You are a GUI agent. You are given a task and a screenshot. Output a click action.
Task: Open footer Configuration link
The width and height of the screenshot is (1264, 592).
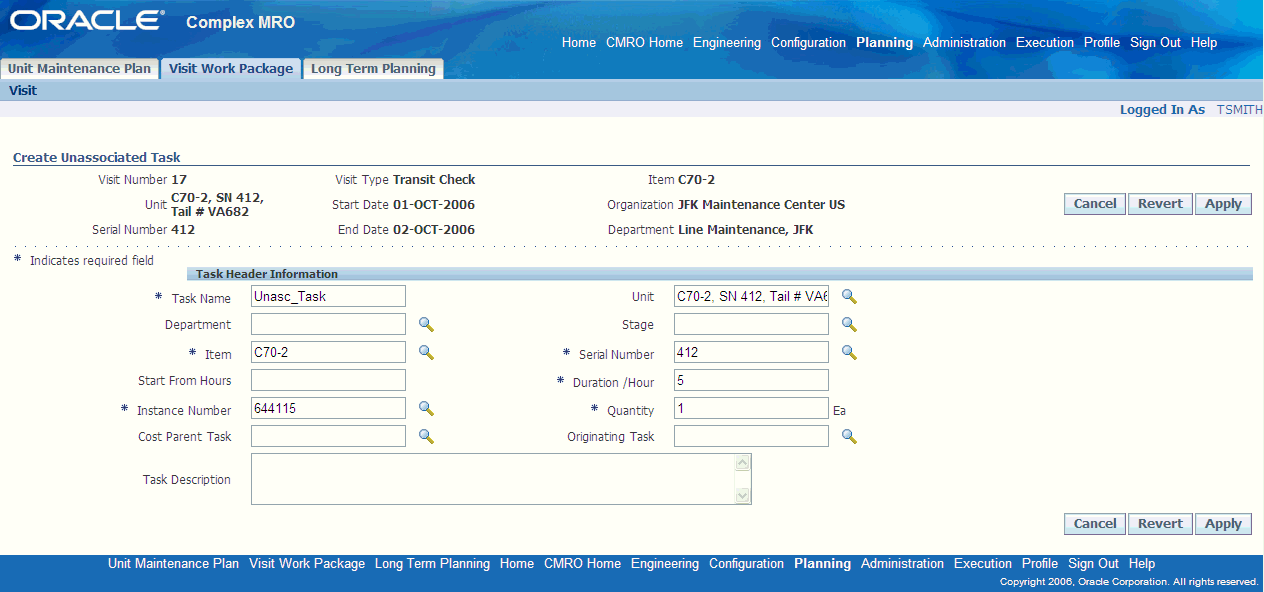[x=747, y=563]
